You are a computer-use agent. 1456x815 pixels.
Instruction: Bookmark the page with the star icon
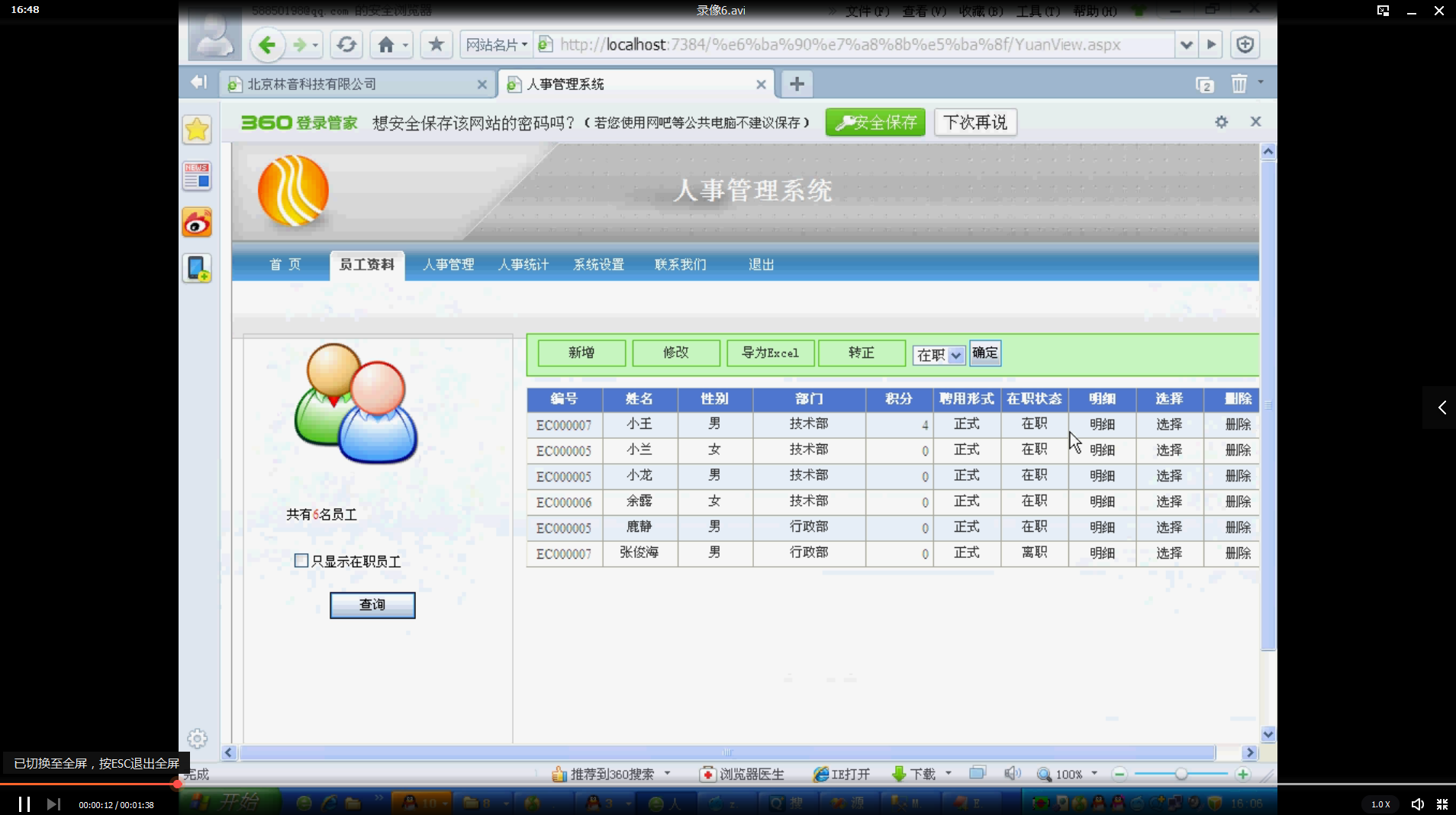(436, 45)
